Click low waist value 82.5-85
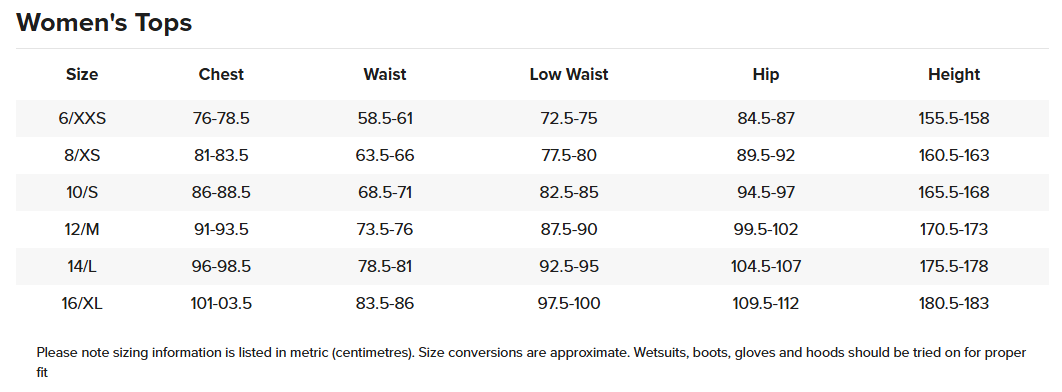 tap(569, 192)
